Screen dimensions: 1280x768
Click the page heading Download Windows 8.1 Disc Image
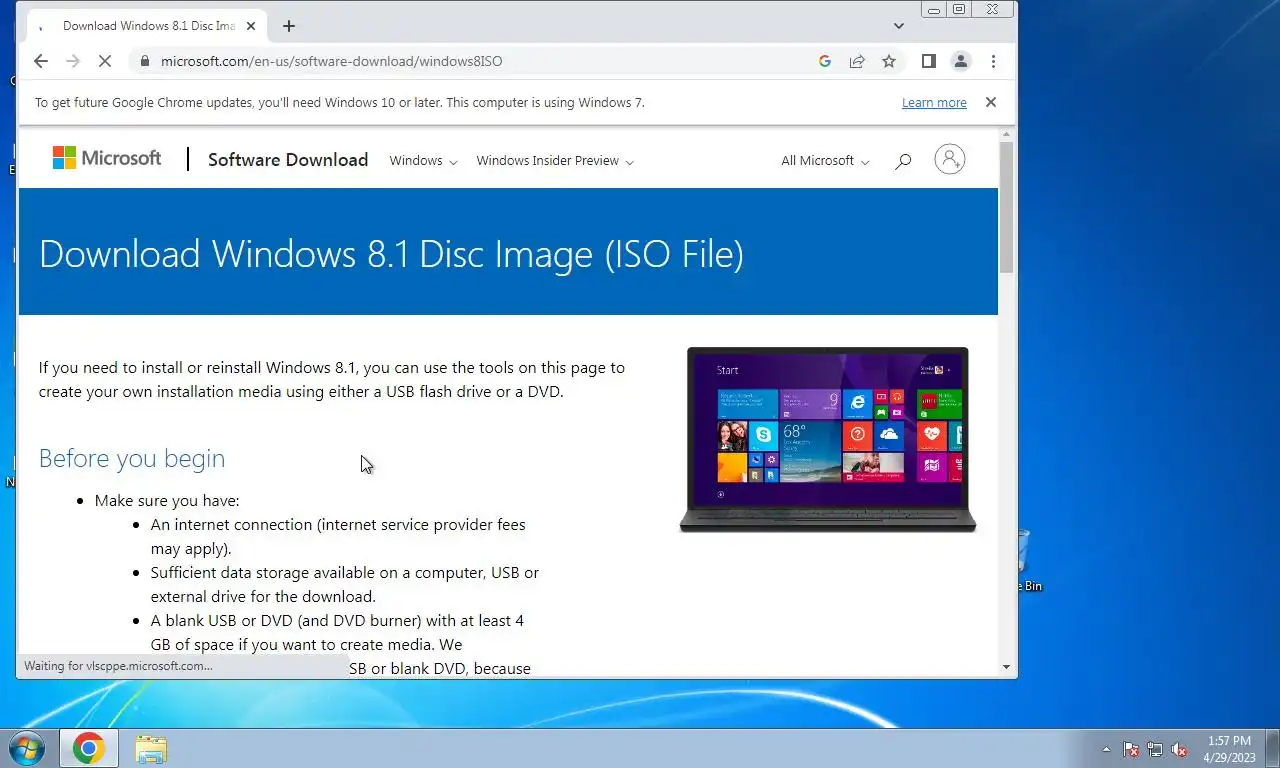click(391, 254)
